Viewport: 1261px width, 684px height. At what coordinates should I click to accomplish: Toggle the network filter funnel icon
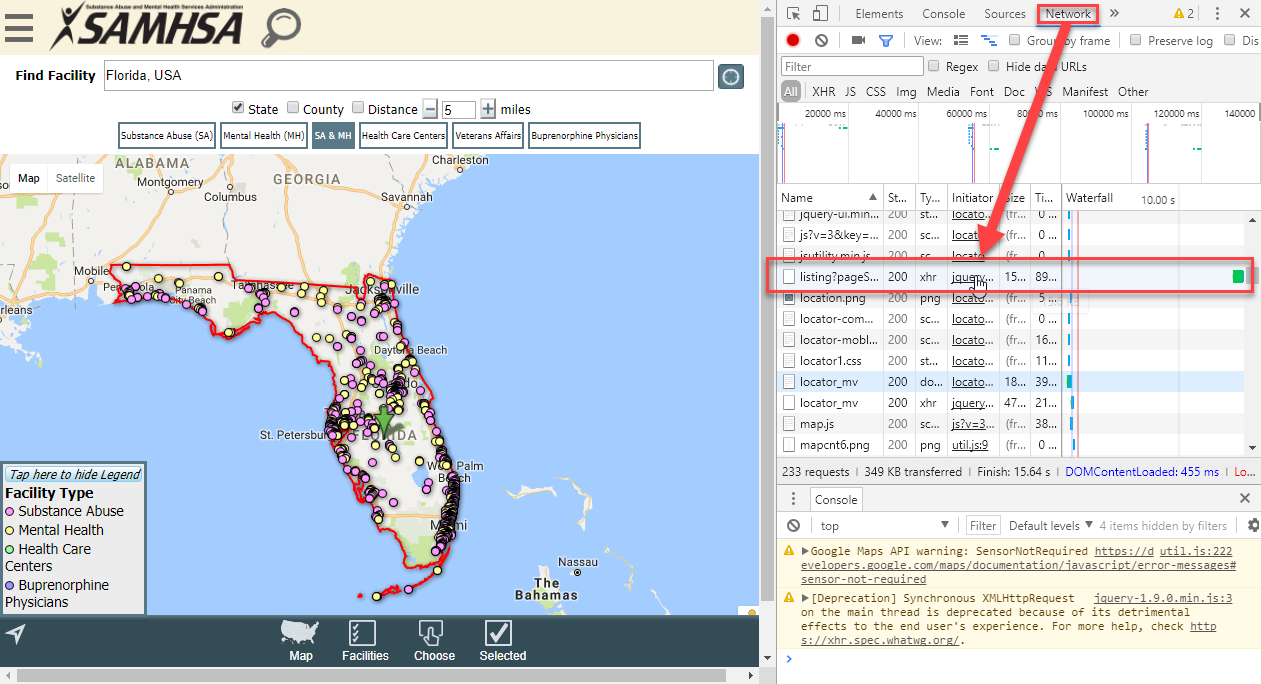(x=885, y=40)
